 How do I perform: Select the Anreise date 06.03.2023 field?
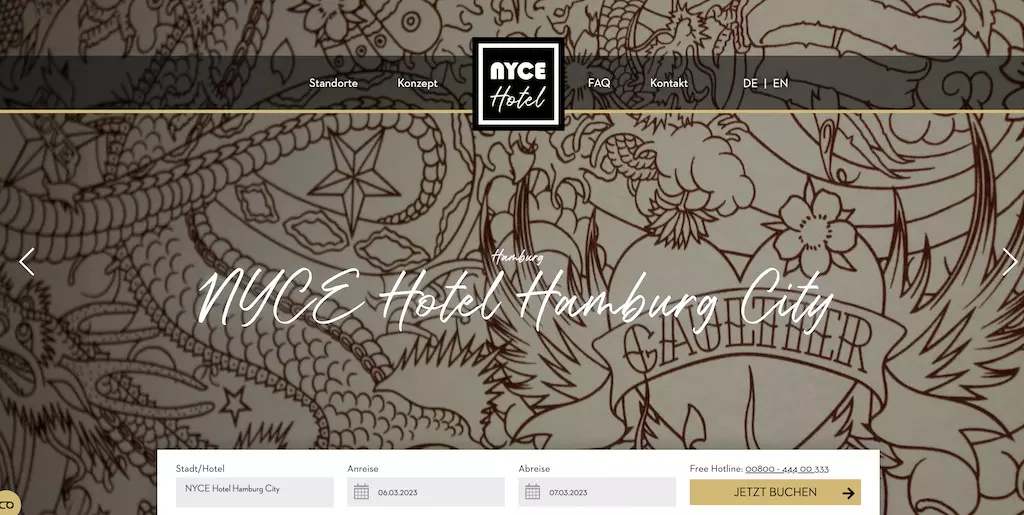426,492
